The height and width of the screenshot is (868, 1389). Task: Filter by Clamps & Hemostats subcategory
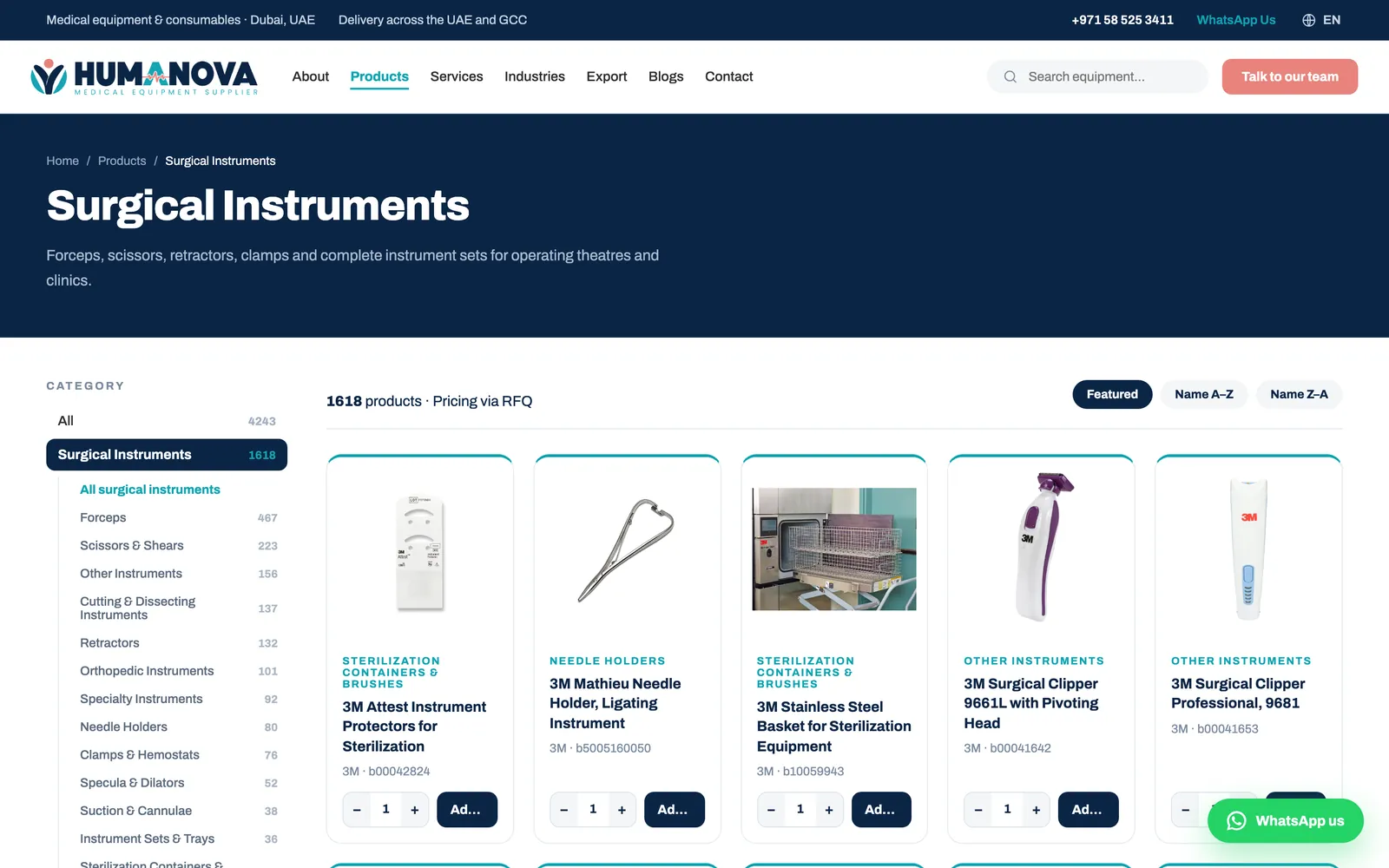[x=179, y=755]
